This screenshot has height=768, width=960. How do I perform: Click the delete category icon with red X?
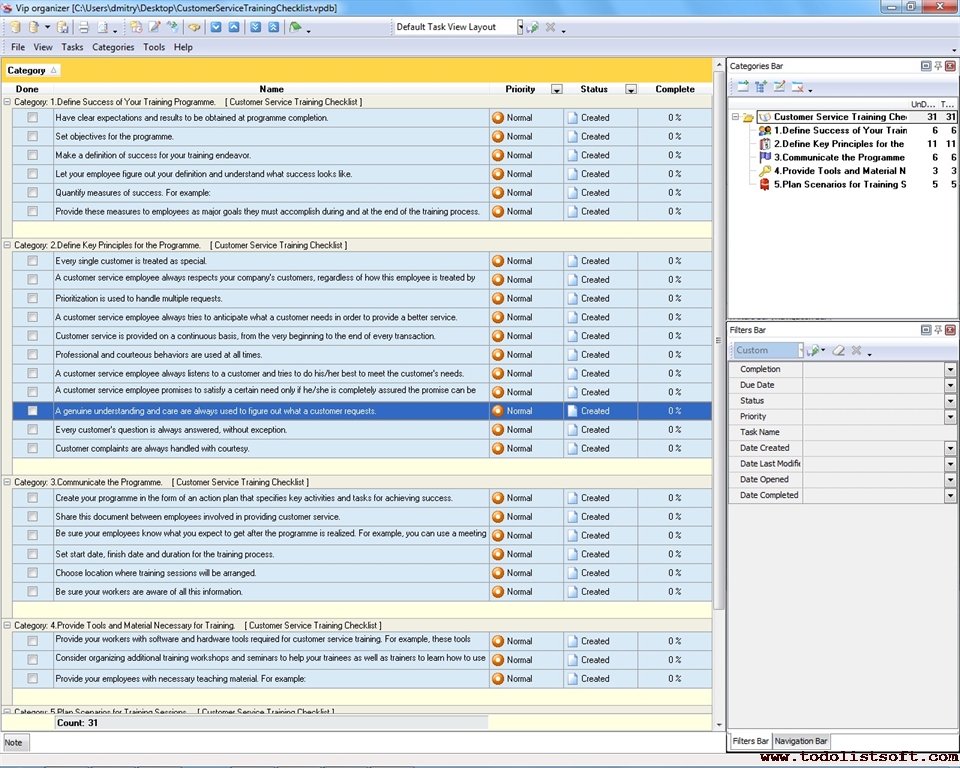[798, 88]
